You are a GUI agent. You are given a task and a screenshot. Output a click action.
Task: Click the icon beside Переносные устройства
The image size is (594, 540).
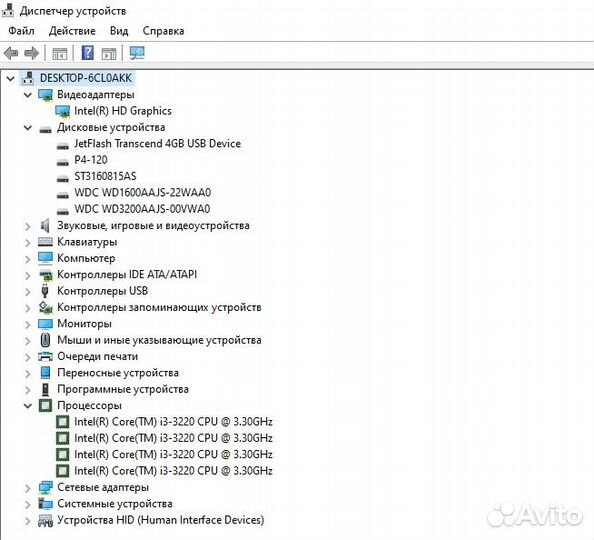[x=45, y=373]
